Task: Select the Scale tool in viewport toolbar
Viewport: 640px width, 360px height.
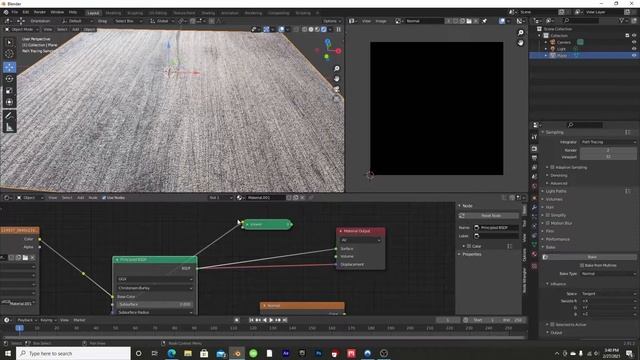Action: [x=9, y=91]
